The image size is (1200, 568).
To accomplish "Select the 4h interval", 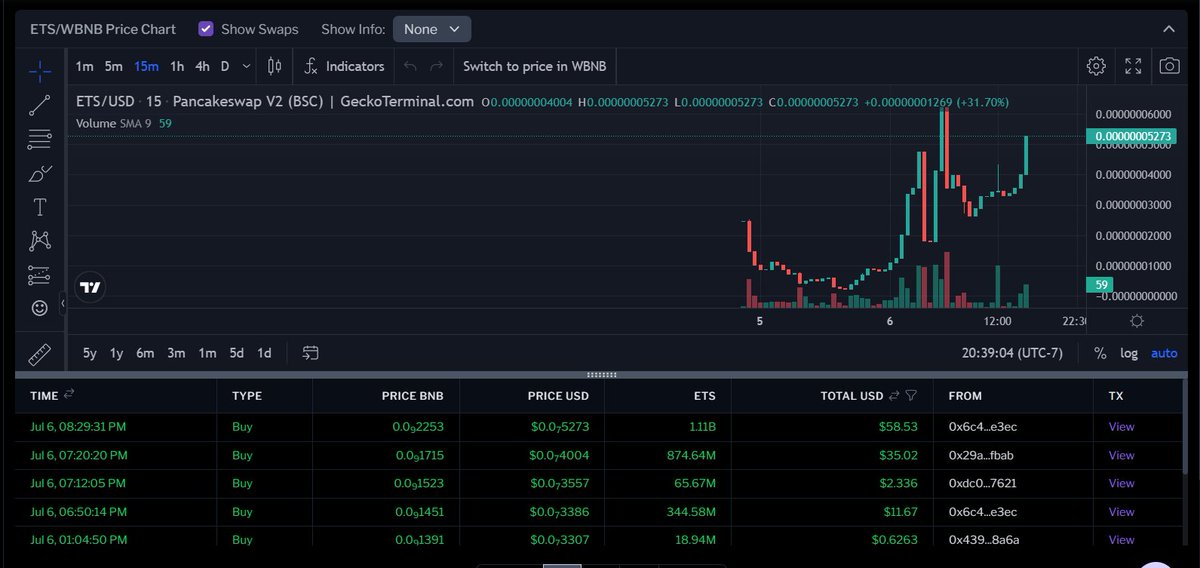I will click(x=202, y=66).
